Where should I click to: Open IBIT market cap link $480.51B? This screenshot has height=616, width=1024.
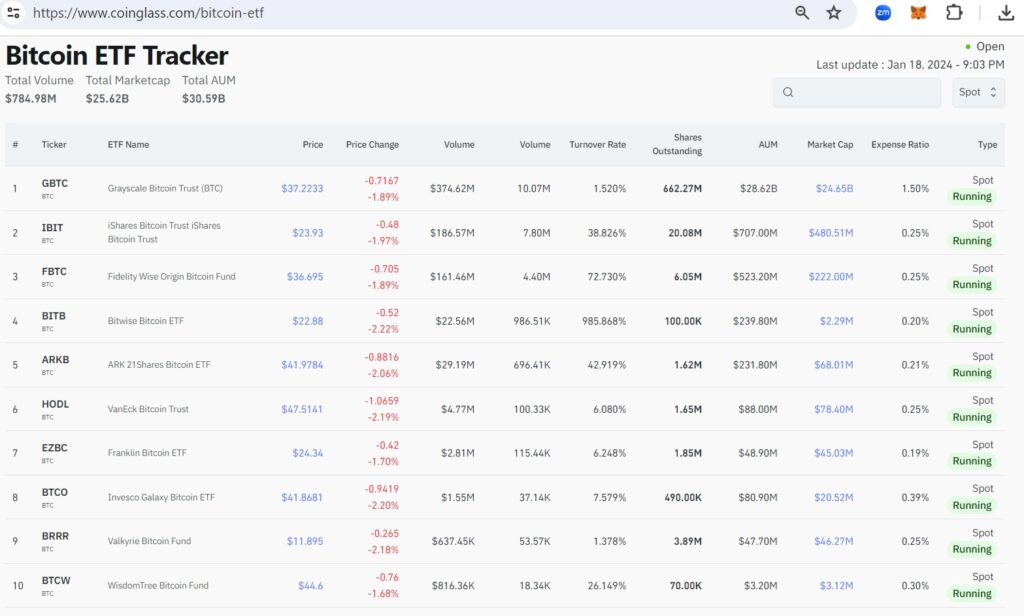pos(830,232)
